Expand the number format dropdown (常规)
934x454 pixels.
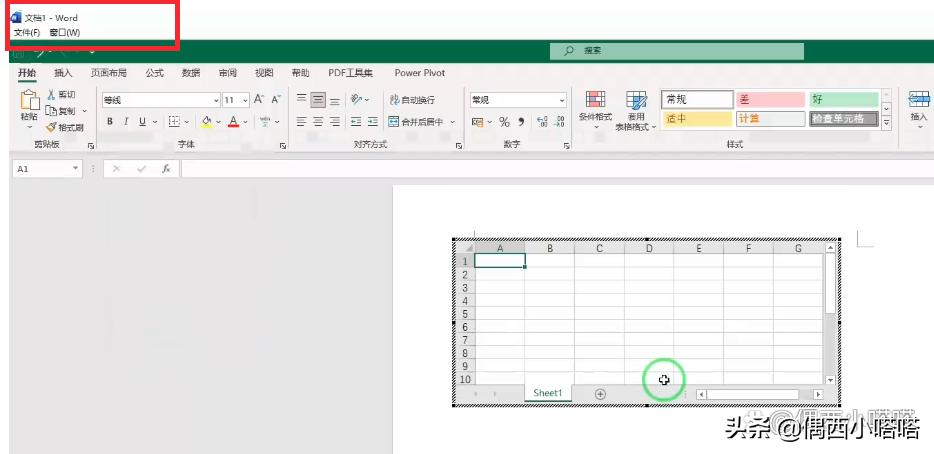(x=562, y=101)
